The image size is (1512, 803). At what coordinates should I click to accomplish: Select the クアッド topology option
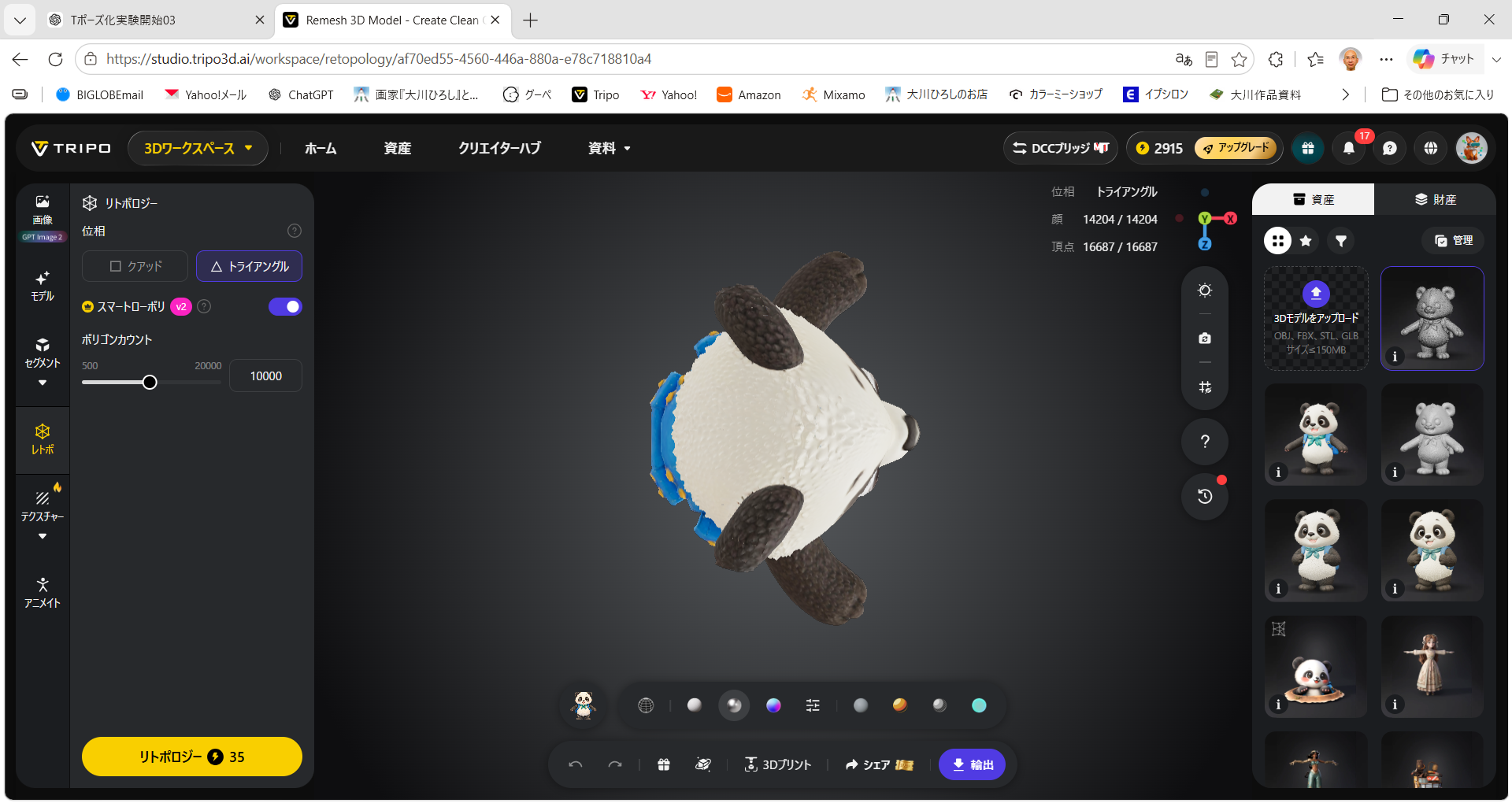point(135,266)
